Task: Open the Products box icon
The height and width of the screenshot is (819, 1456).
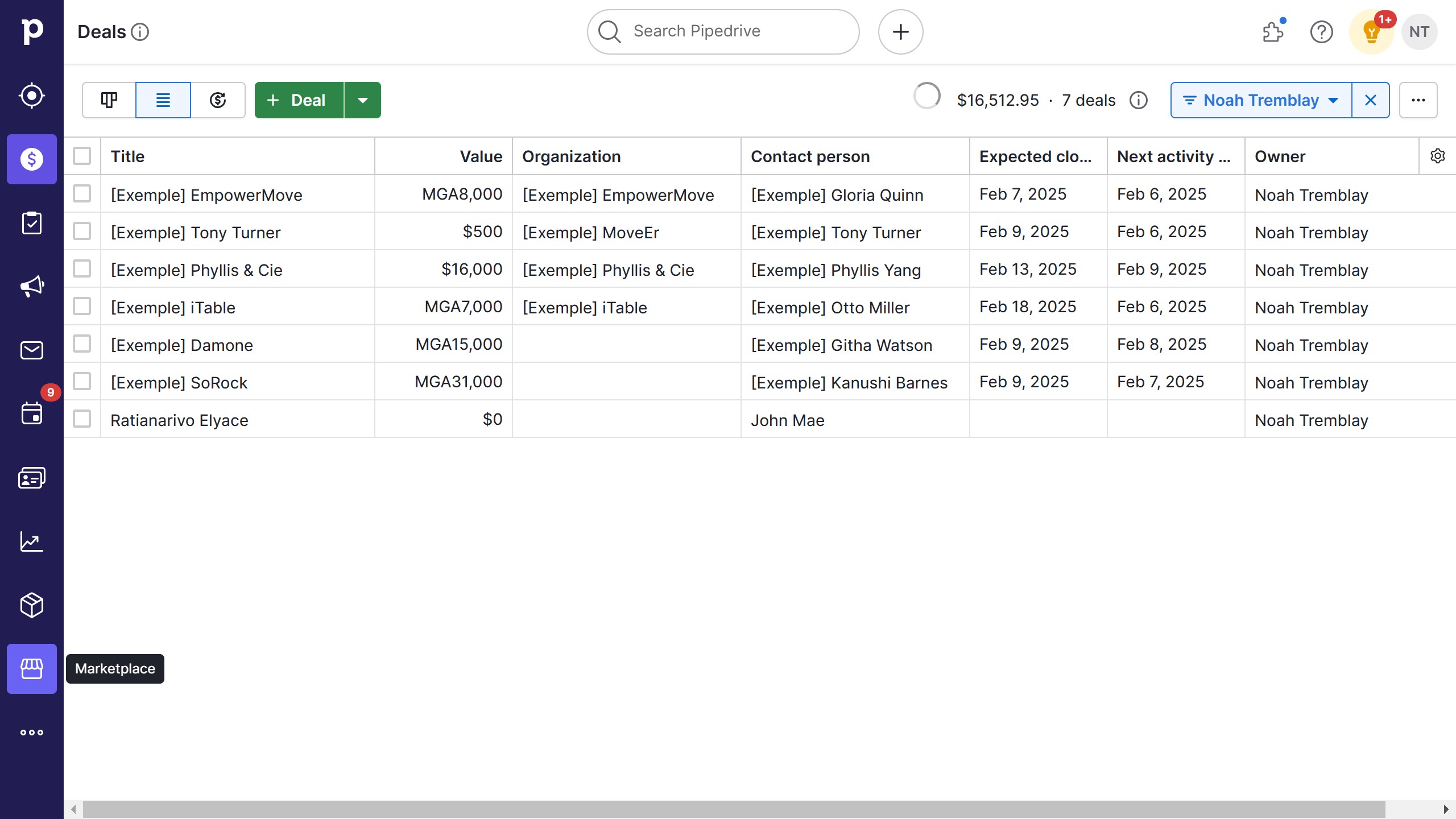Action: pyautogui.click(x=32, y=605)
